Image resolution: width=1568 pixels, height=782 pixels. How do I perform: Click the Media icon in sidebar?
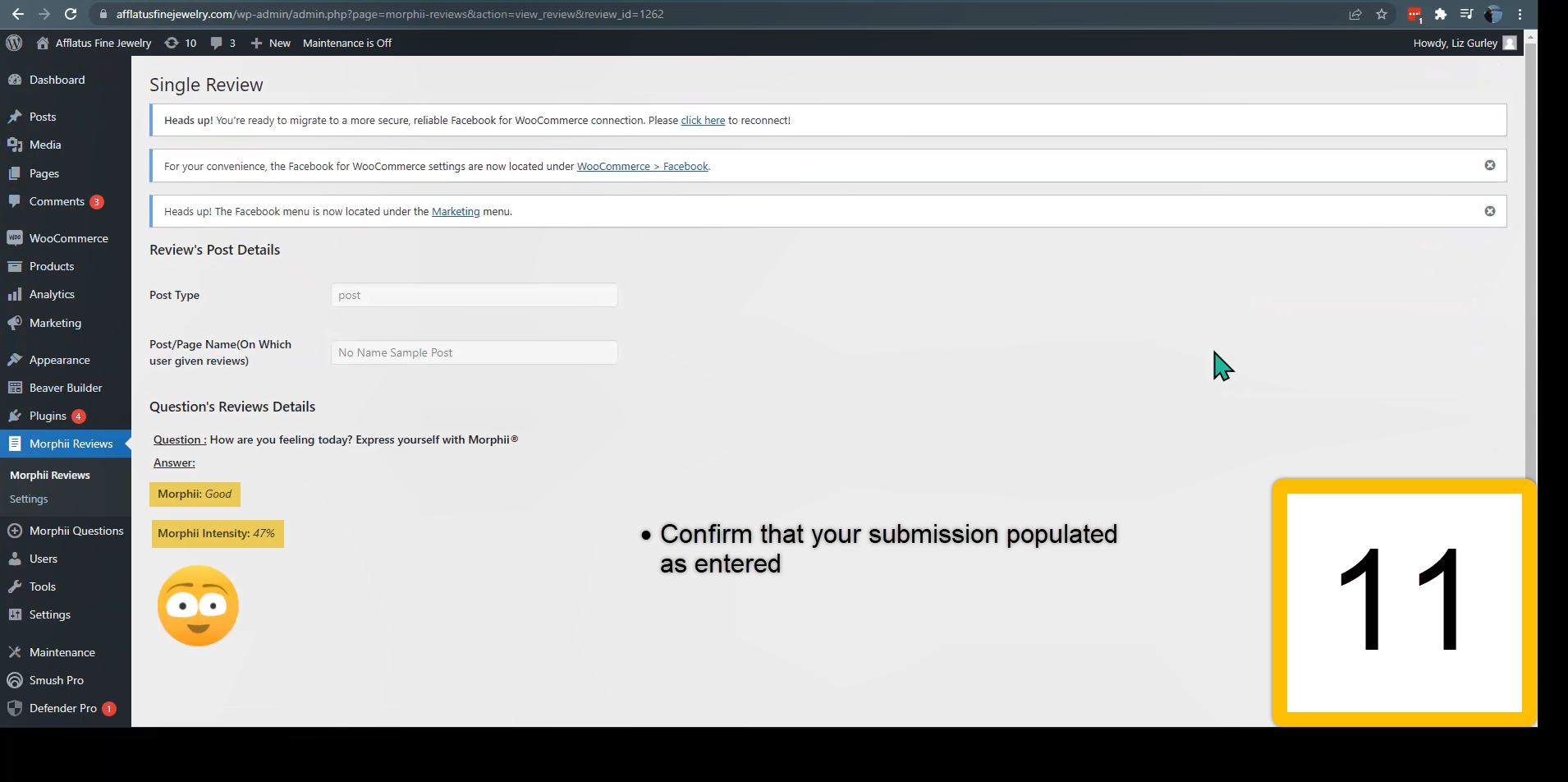(x=15, y=145)
